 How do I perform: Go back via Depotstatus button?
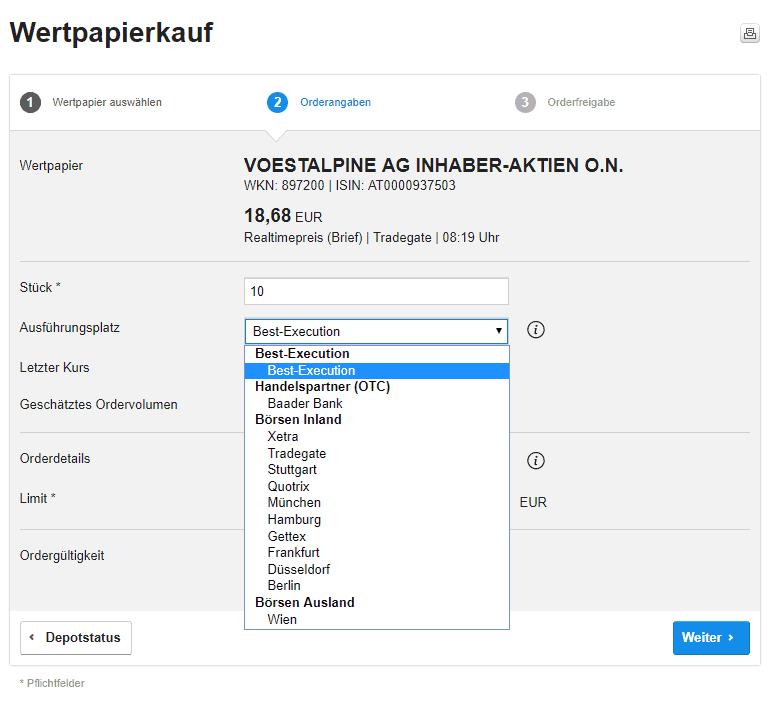point(76,638)
